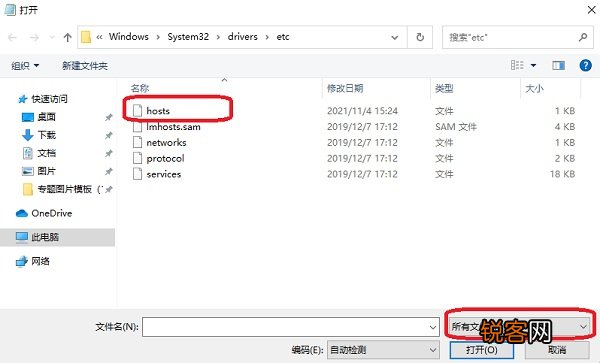Click the services file icon

pyautogui.click(x=137, y=174)
